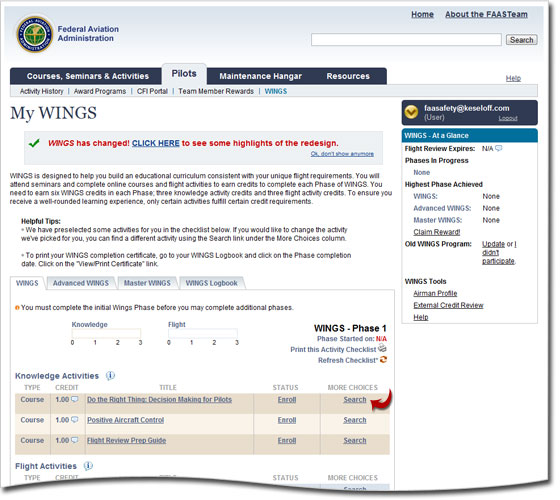This screenshot has width=560, height=500.
Task: Click the Help link below the search
Action: [513, 78]
